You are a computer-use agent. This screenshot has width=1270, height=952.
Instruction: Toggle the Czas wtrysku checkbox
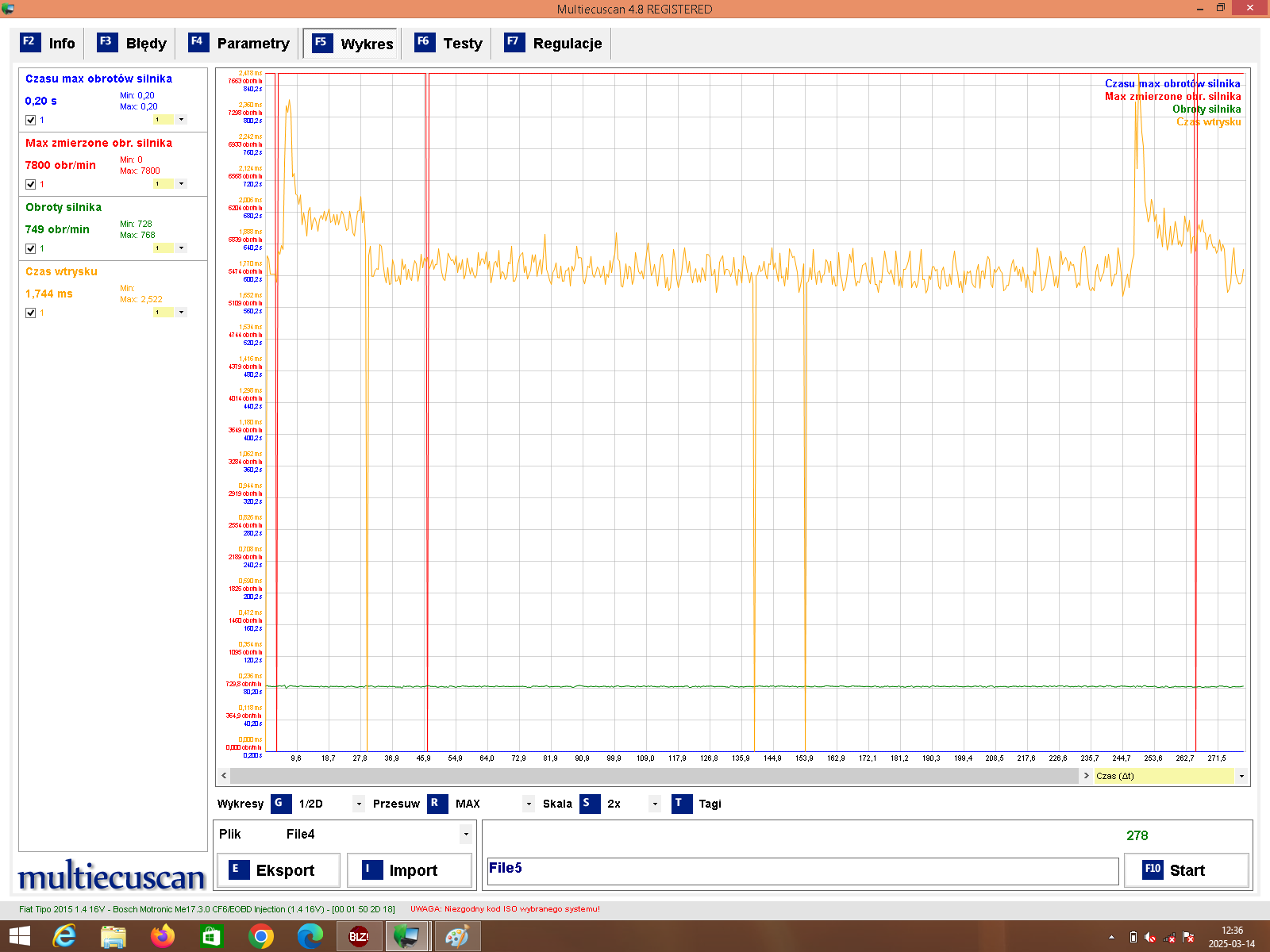pos(31,313)
